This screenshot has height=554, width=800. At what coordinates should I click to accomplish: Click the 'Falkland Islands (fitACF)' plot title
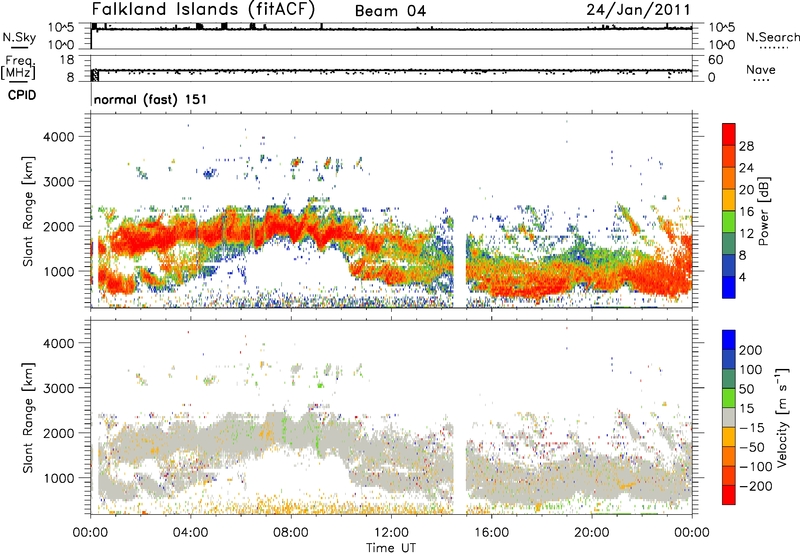(x=203, y=9)
